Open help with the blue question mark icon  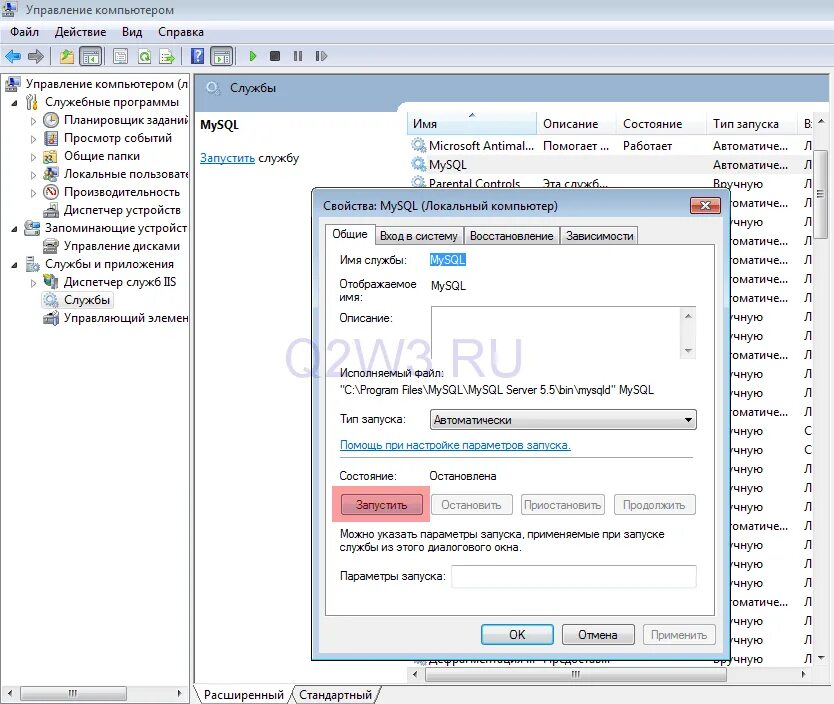click(x=197, y=56)
